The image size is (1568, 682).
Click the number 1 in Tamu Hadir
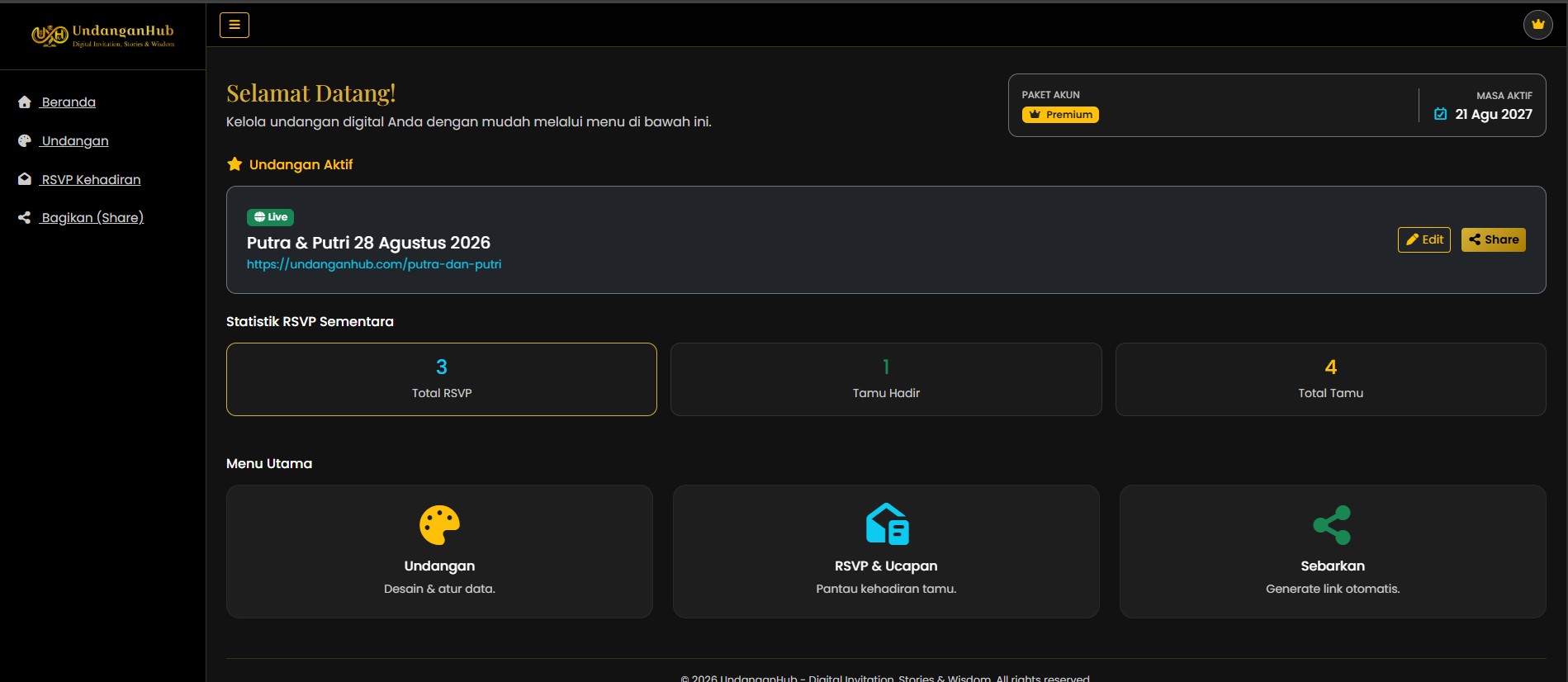(886, 367)
